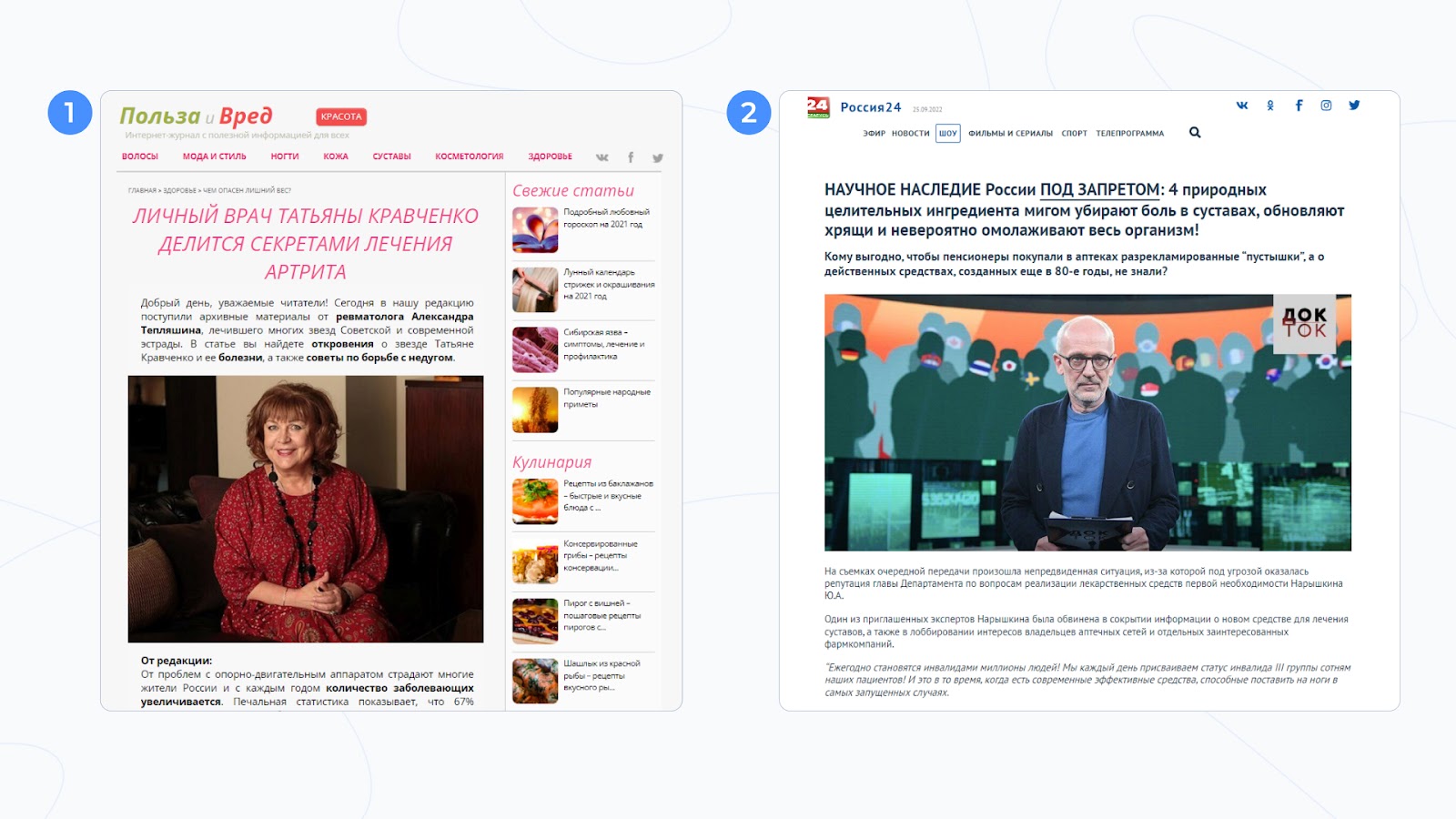The image size is (1456, 819).
Task: Click the hair cutting lunar calendar thumbnail
Action: (535, 290)
